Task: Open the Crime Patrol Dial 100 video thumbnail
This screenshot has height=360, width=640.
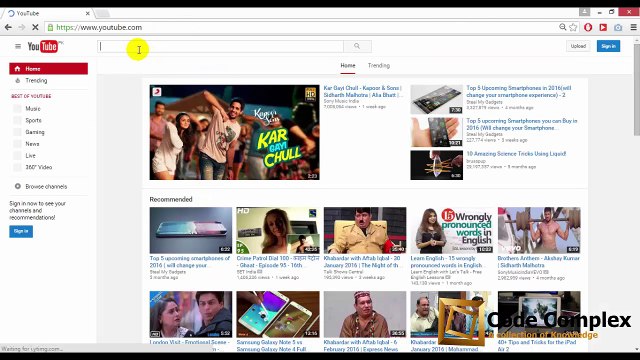Action: tap(278, 230)
